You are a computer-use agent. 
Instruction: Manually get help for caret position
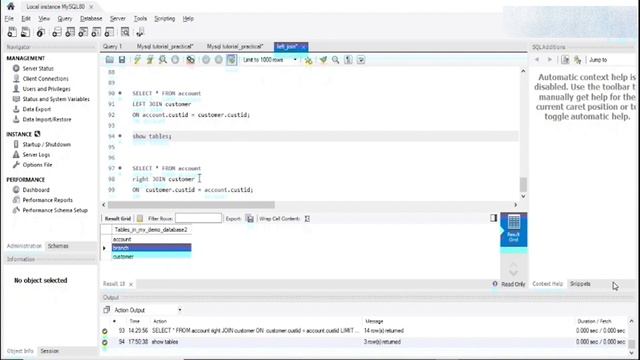click(x=565, y=60)
